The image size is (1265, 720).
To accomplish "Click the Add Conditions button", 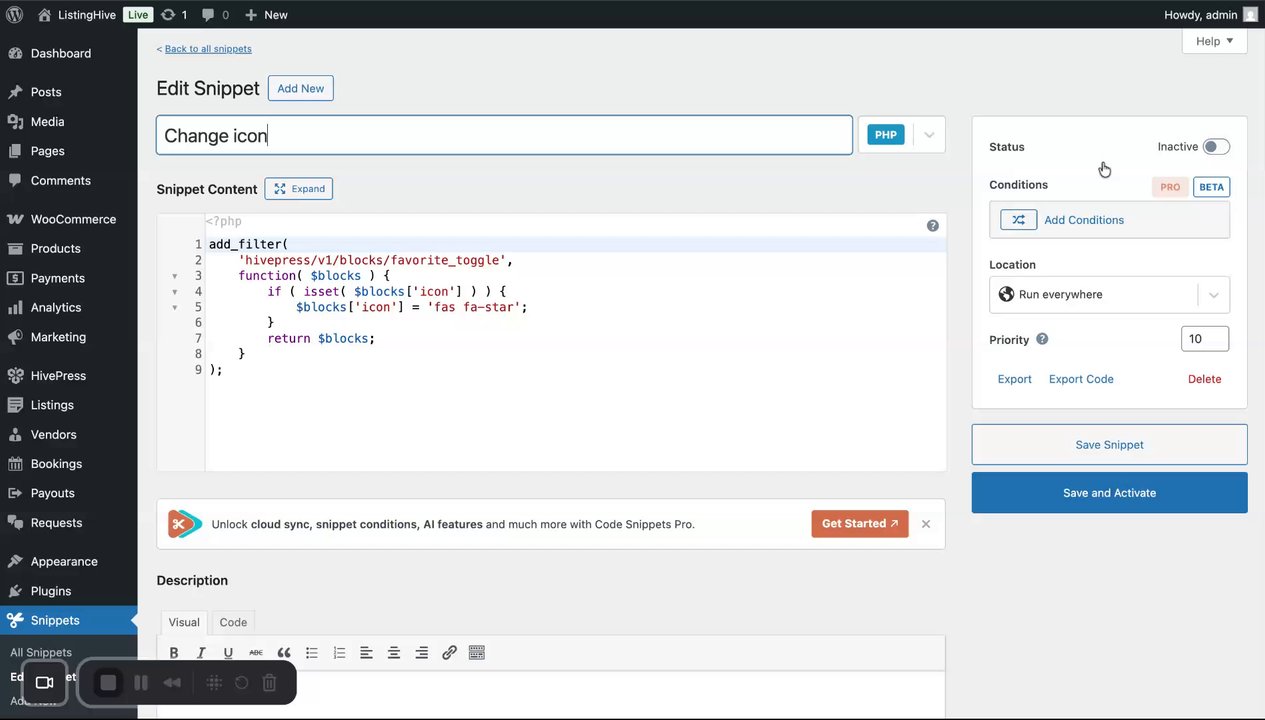I will [x=1110, y=220].
